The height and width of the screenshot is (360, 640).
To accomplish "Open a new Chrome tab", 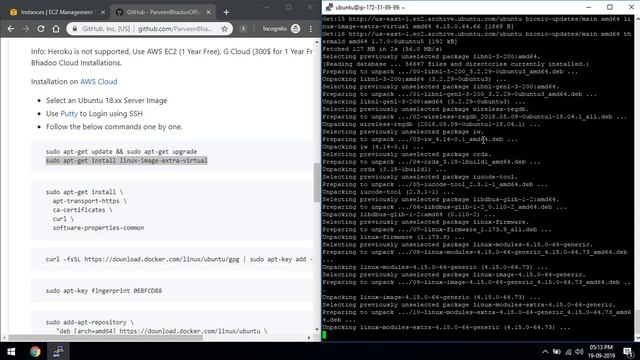I will pyautogui.click(x=226, y=12).
